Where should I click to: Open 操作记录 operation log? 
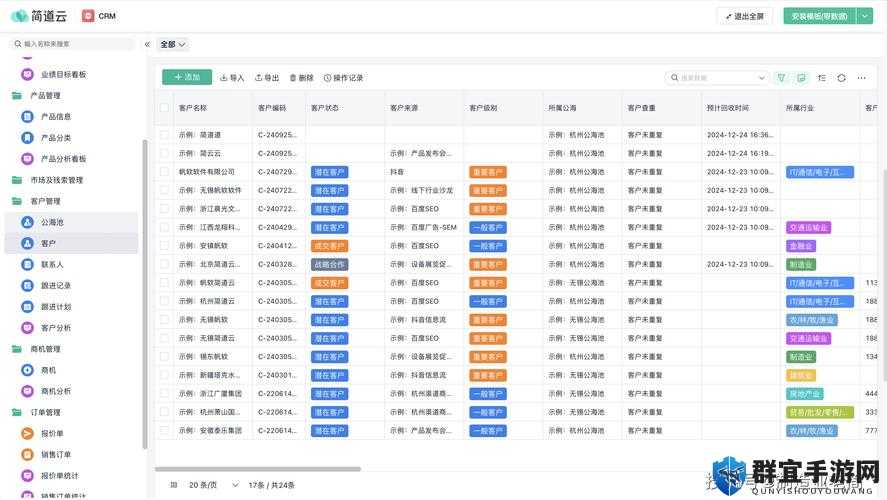pos(343,78)
